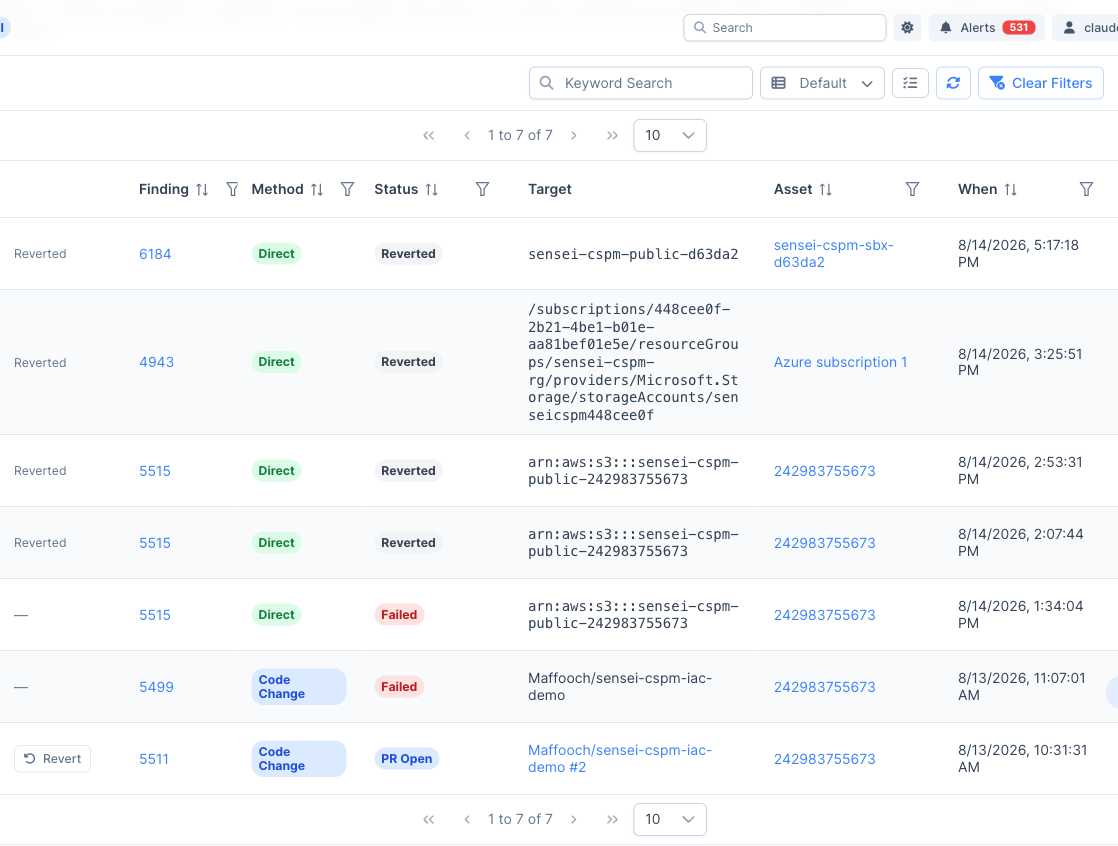Screen dimensions: 1118x846
Task: Filter the Finding column
Action: 232,189
